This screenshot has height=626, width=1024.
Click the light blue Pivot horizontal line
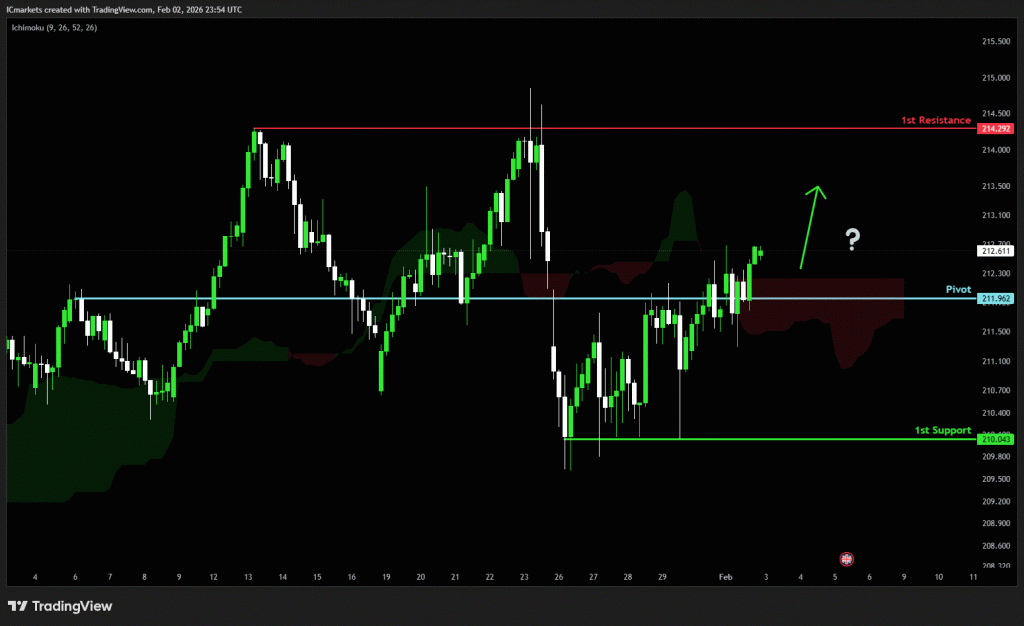click(x=500, y=298)
